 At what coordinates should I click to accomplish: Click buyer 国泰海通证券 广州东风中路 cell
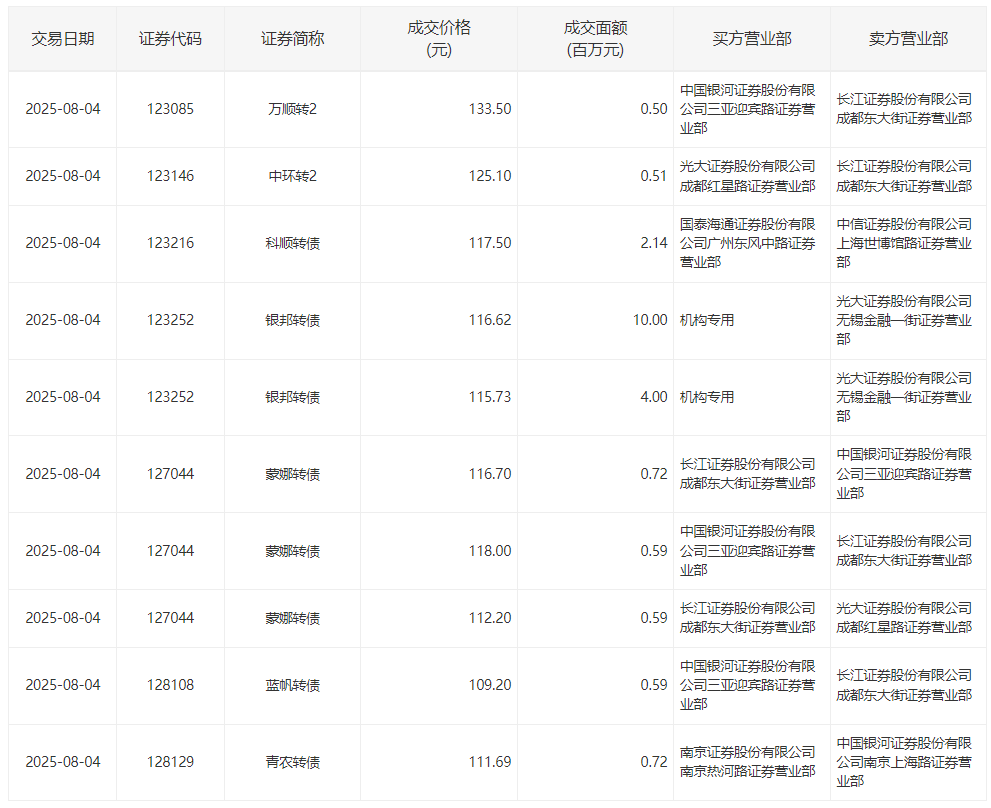748,243
